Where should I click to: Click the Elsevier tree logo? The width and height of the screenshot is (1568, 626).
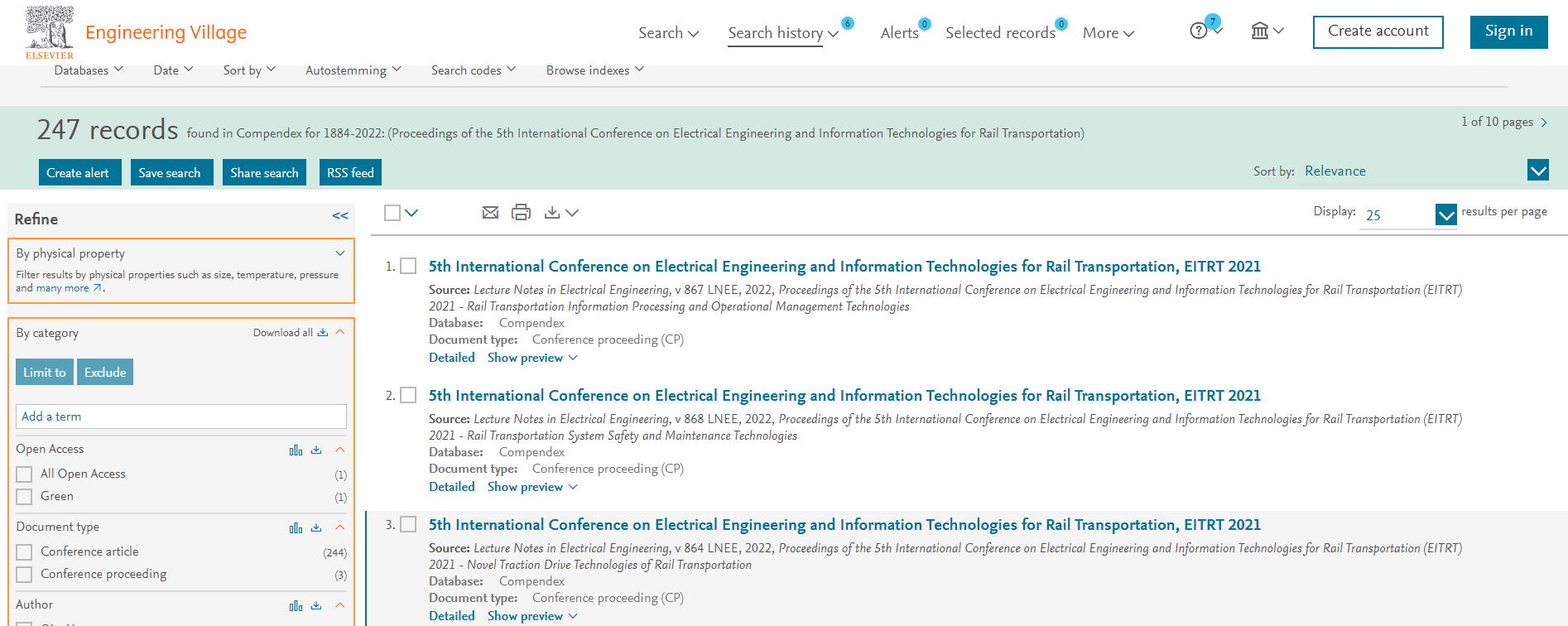[x=50, y=32]
